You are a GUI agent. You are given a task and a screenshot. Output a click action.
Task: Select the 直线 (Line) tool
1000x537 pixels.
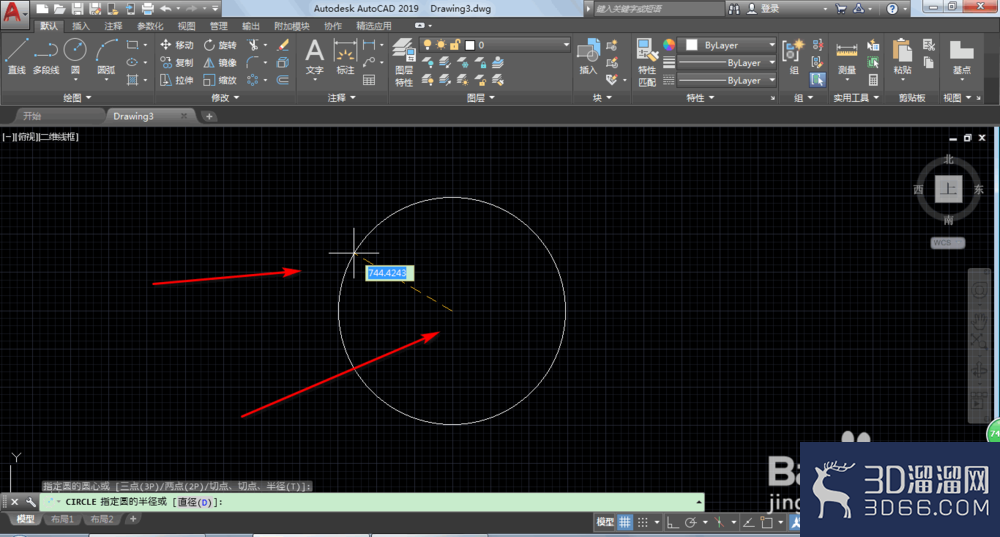[17, 56]
